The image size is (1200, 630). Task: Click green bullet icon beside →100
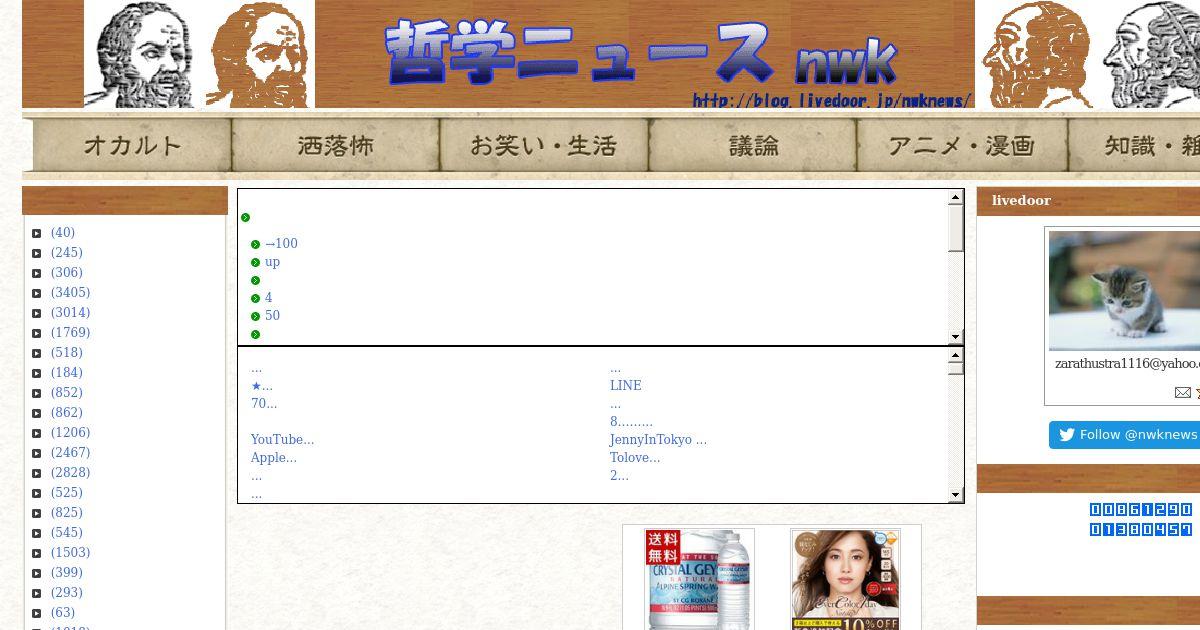(x=256, y=245)
